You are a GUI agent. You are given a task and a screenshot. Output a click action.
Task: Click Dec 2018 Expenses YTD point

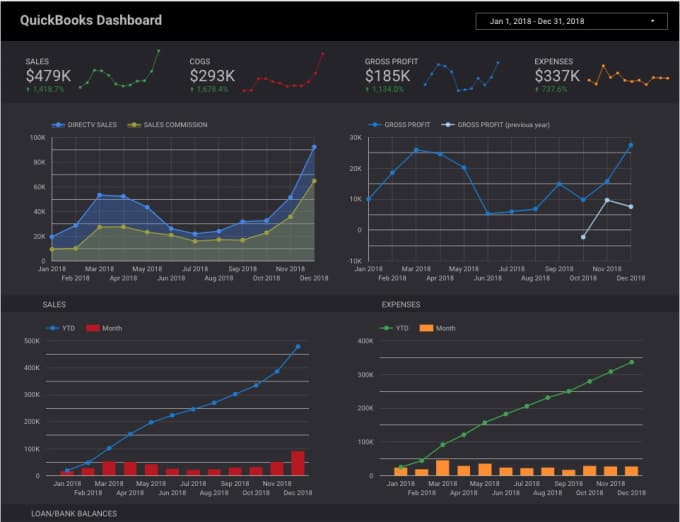click(x=631, y=362)
